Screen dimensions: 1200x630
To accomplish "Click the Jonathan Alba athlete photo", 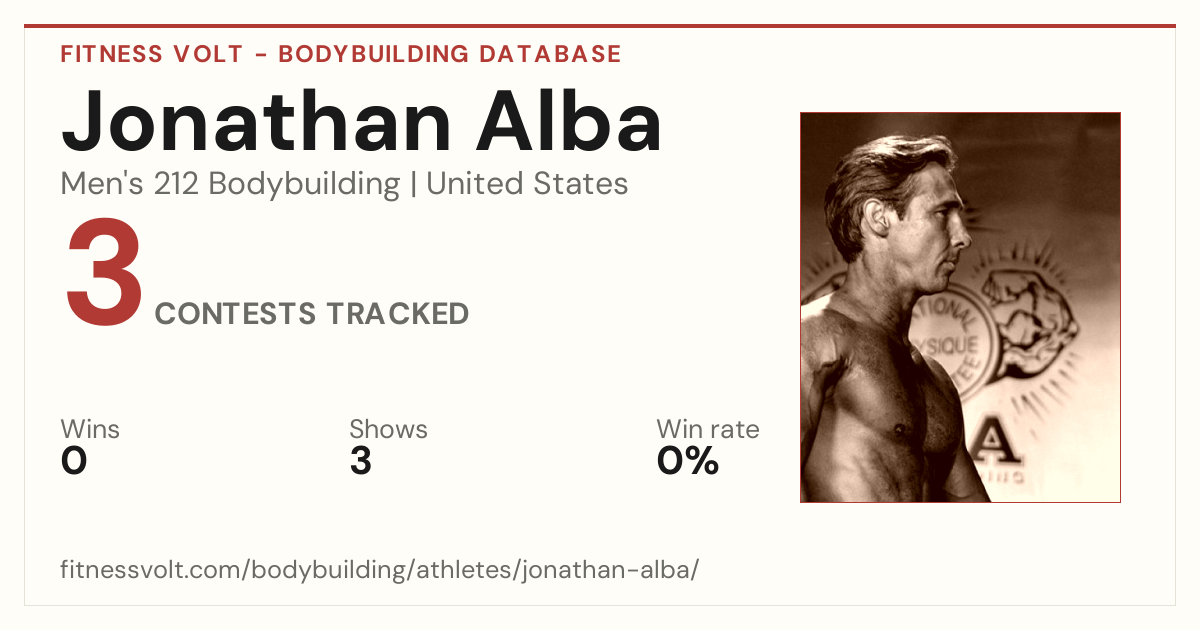I will 960,307.
